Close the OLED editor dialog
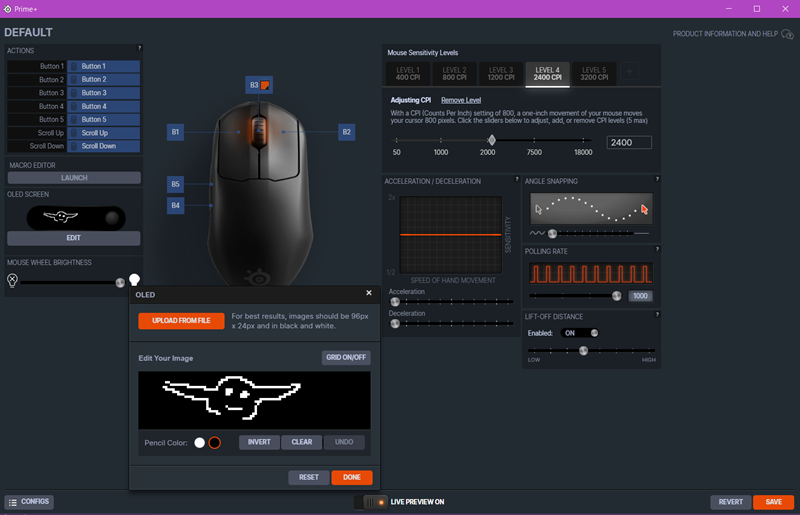This screenshot has height=515, width=800. point(368,294)
